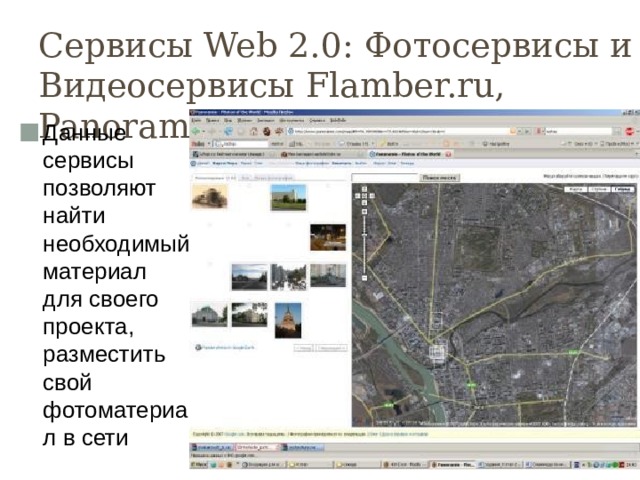Open the Правка menu in Firefox

(x=212, y=121)
